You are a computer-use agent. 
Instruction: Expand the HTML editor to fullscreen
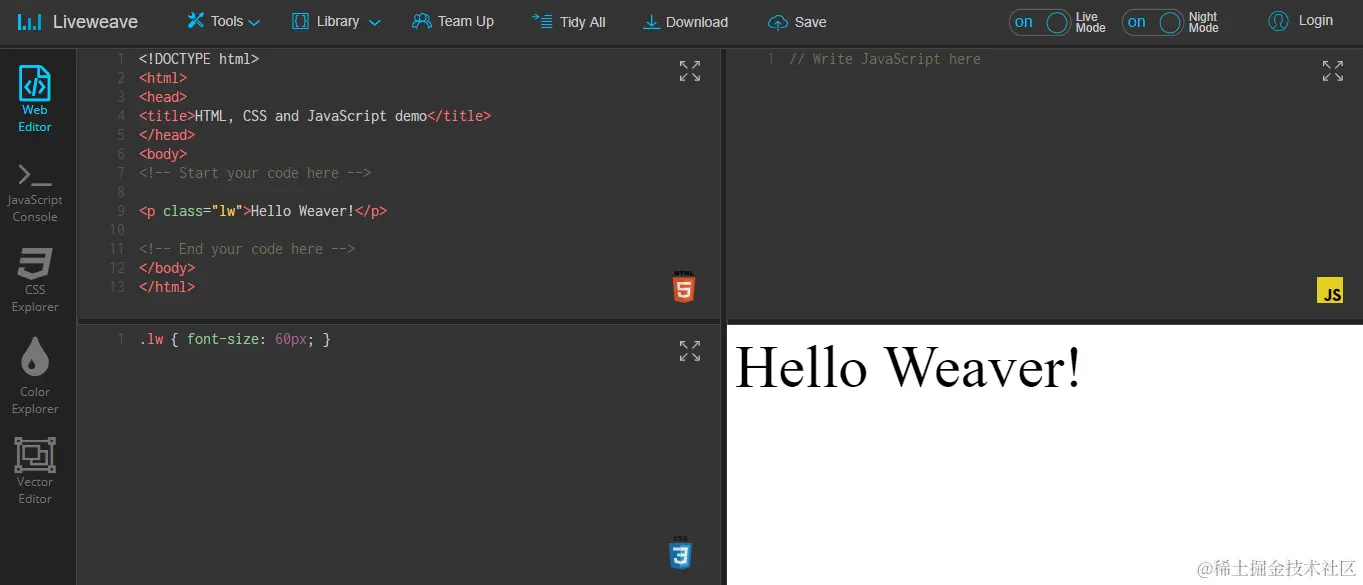(689, 71)
